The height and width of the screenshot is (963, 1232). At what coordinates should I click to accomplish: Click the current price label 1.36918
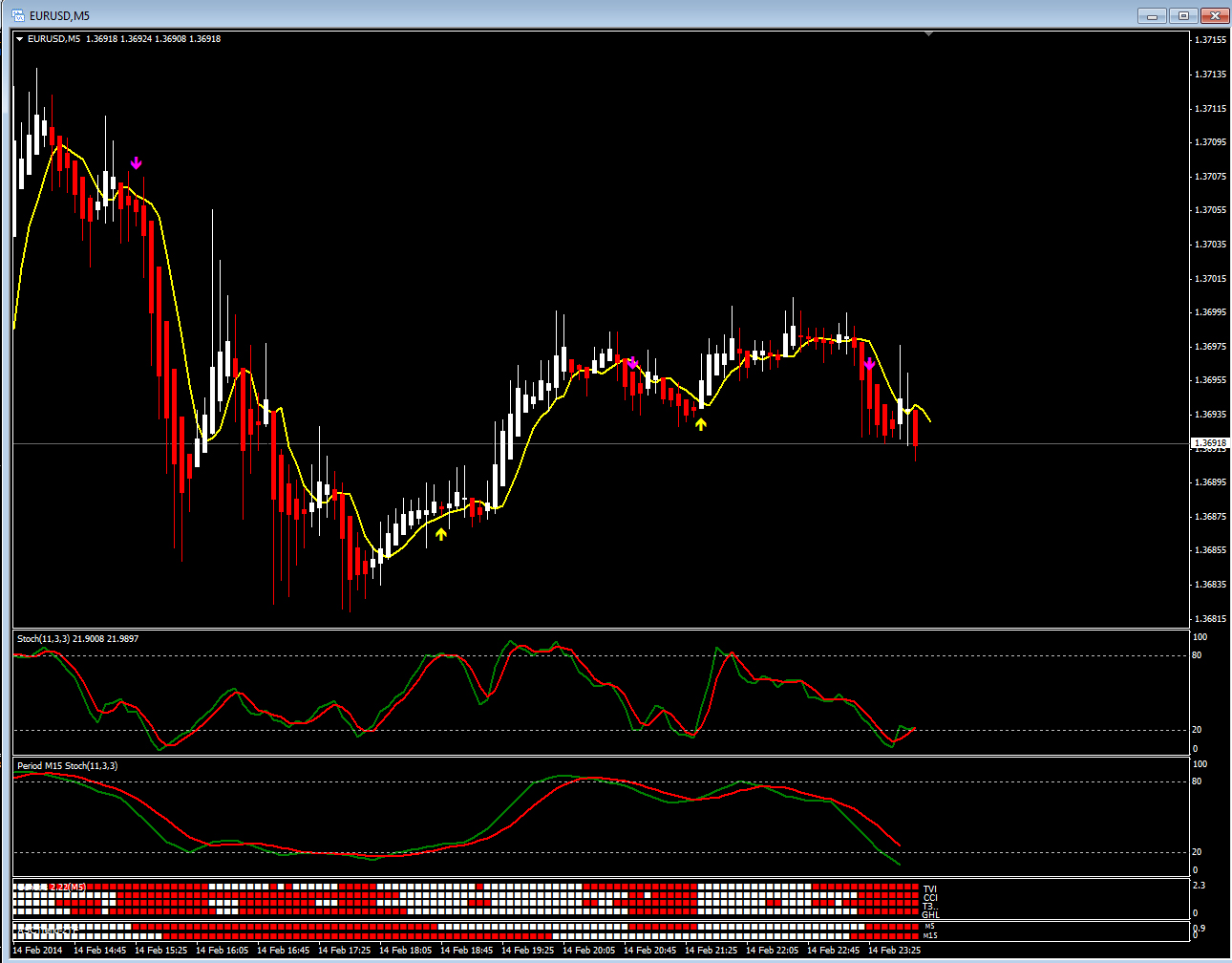coord(1210,443)
